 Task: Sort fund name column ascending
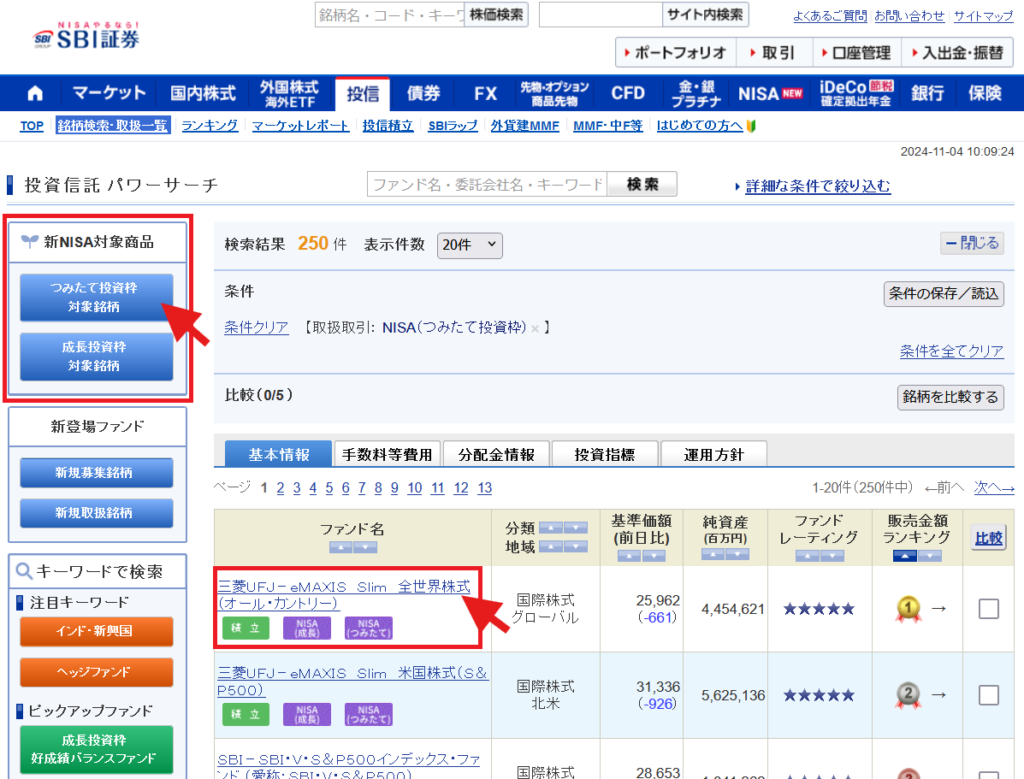(x=341, y=547)
